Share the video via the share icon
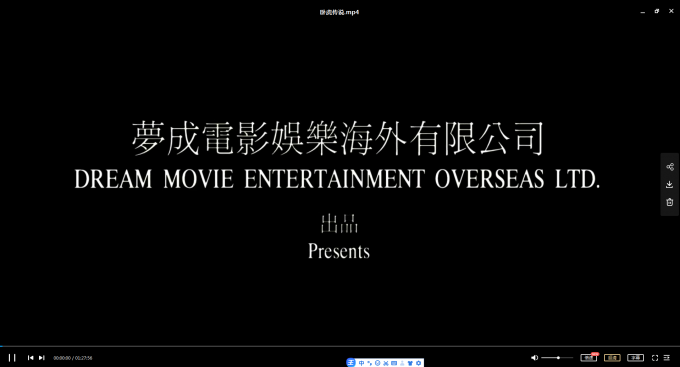 (670, 167)
